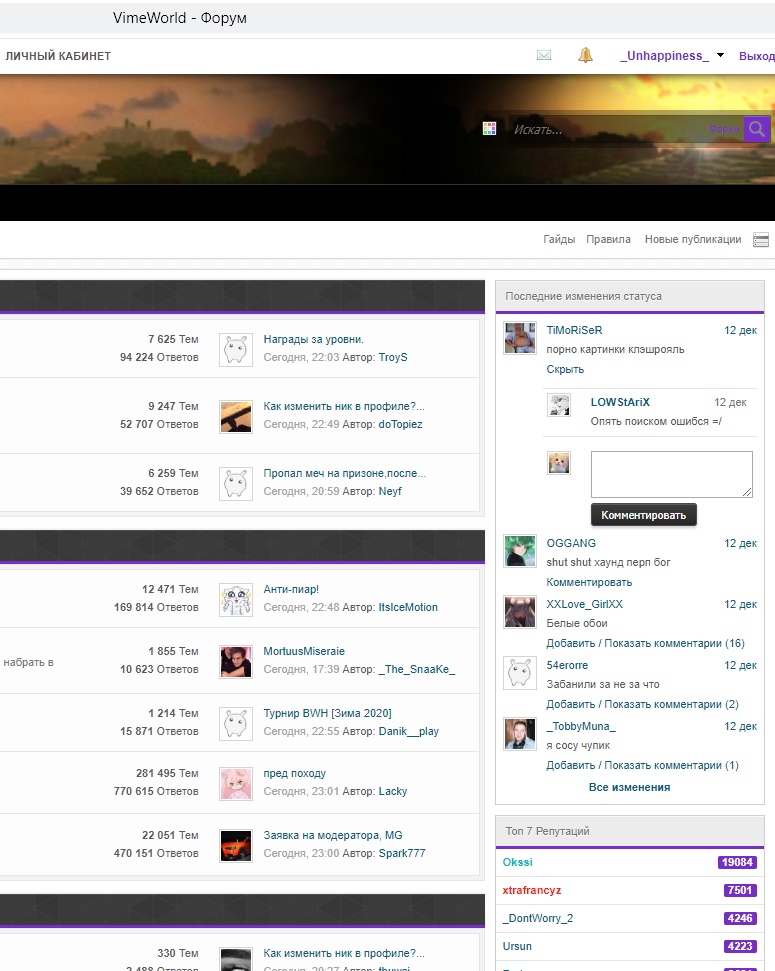Open the topic Заявка на модератора, MG
The image size is (775, 971).
[333, 835]
